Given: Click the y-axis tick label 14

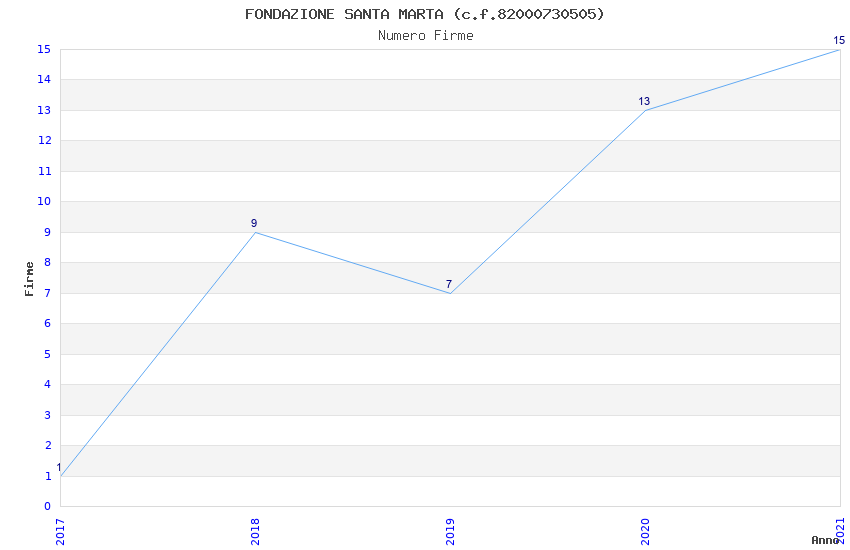Looking at the screenshot, I should pyautogui.click(x=44, y=79).
